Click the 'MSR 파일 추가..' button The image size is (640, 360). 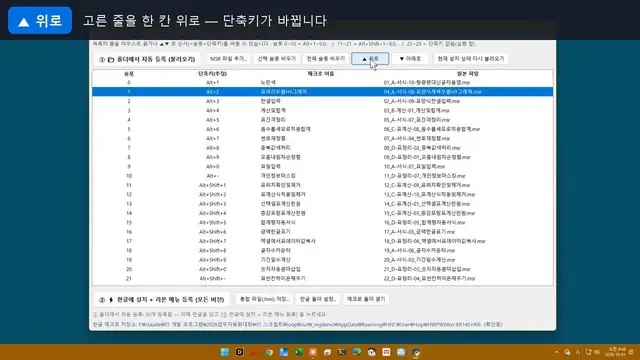click(x=229, y=59)
